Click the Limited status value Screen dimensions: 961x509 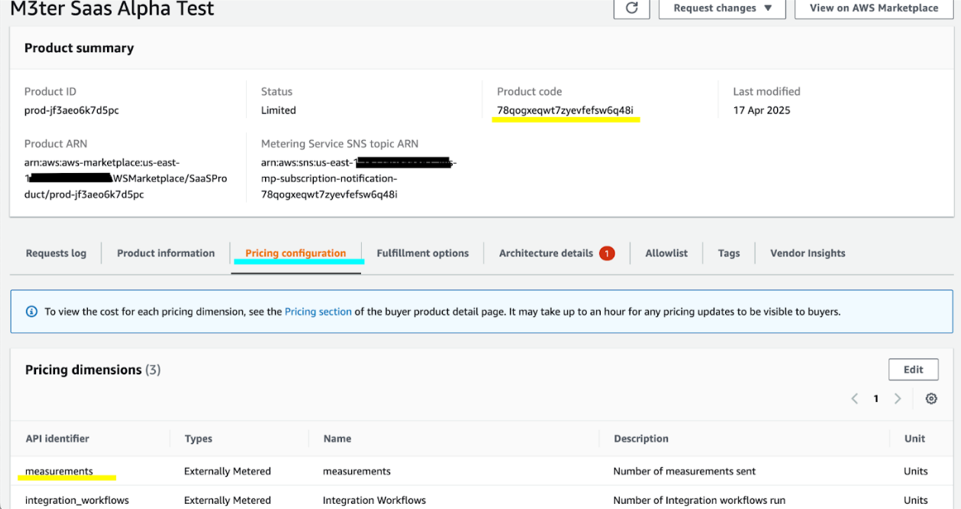278,110
